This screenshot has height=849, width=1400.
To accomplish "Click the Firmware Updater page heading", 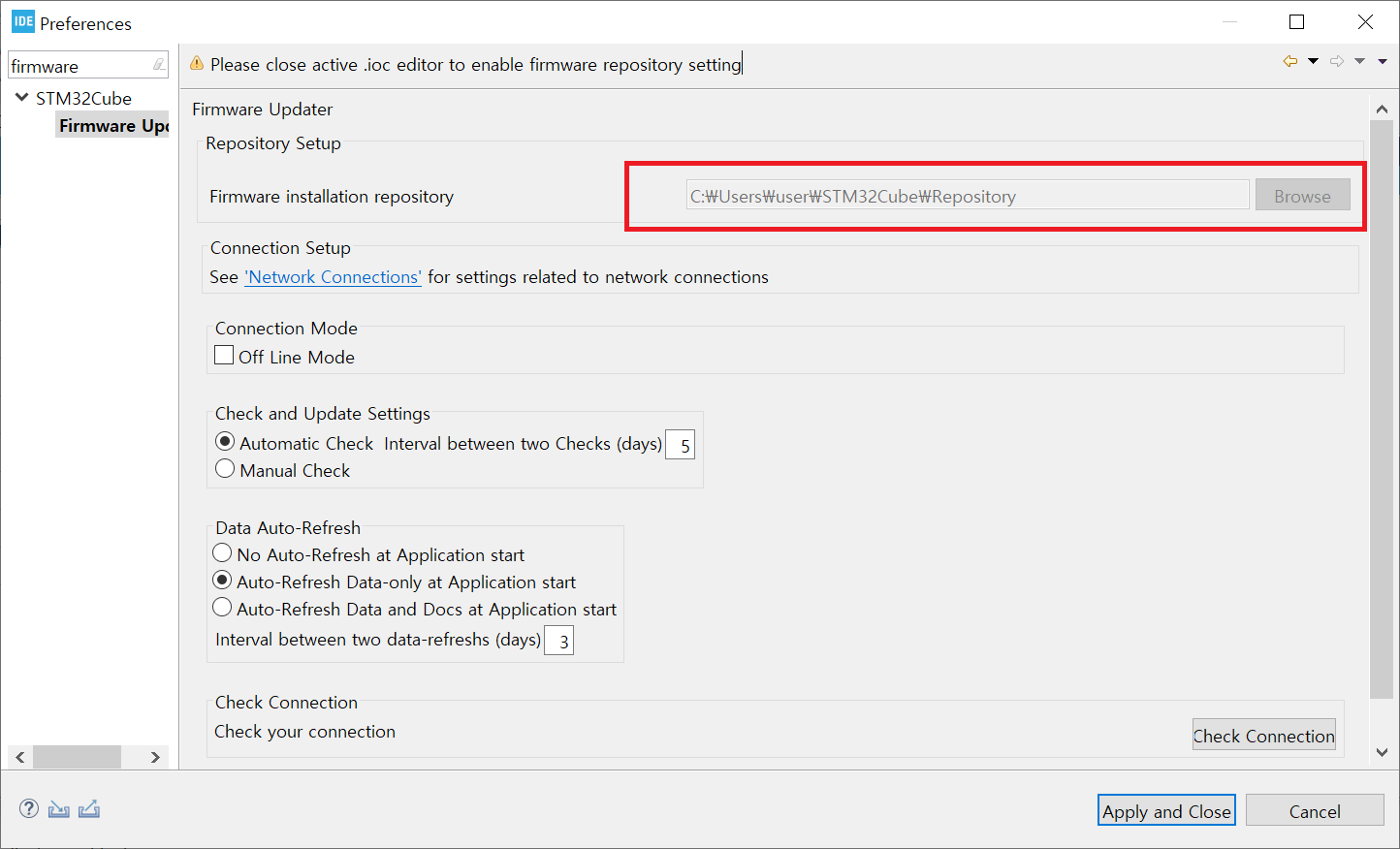I will click(x=262, y=110).
